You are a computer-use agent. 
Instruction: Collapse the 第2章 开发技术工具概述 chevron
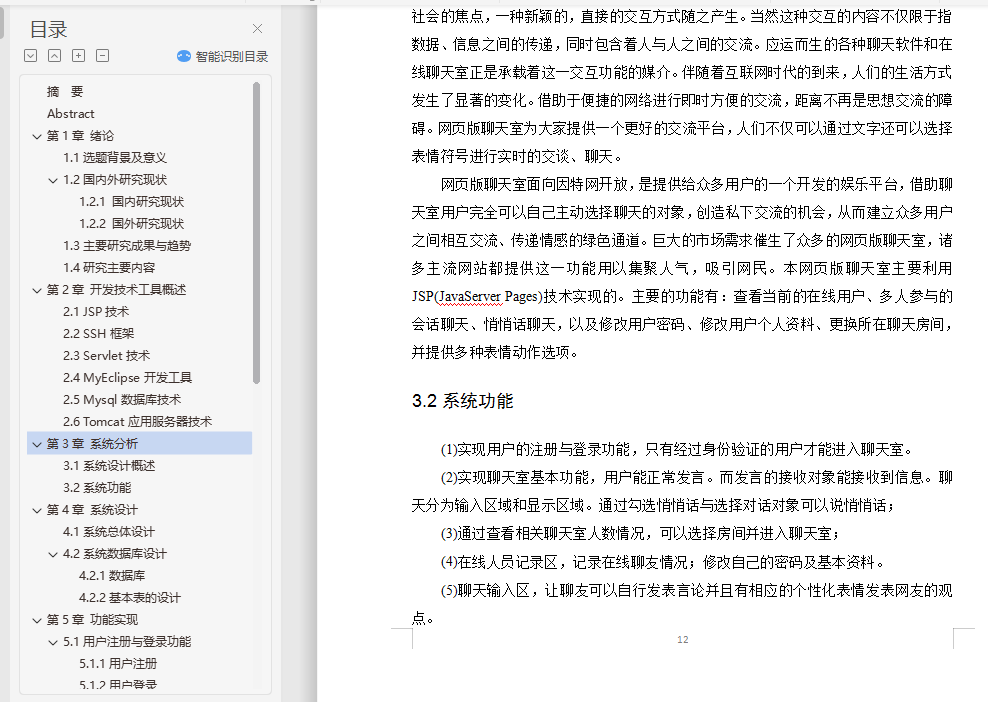(37, 291)
